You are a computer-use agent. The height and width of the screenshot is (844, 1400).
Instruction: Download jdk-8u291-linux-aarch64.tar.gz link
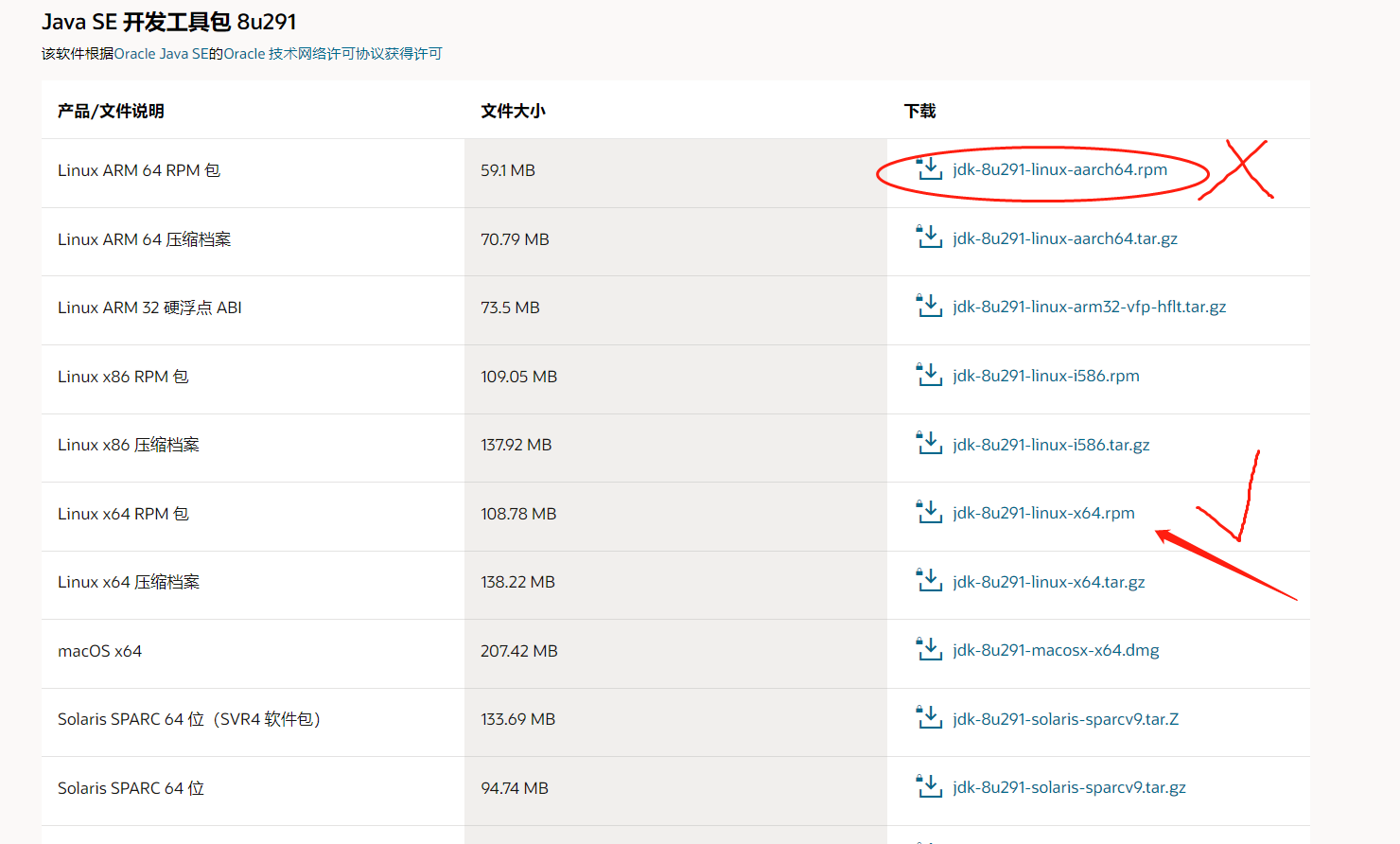(x=1065, y=238)
